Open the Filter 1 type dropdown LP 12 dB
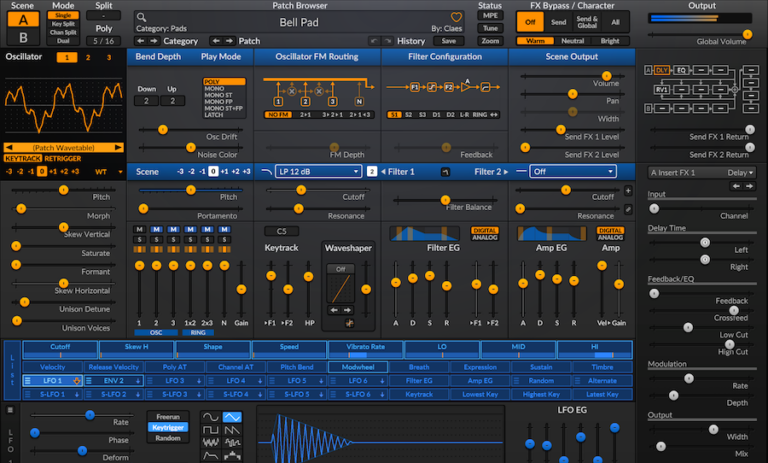Screen dimensions: 768x463 tap(318, 171)
